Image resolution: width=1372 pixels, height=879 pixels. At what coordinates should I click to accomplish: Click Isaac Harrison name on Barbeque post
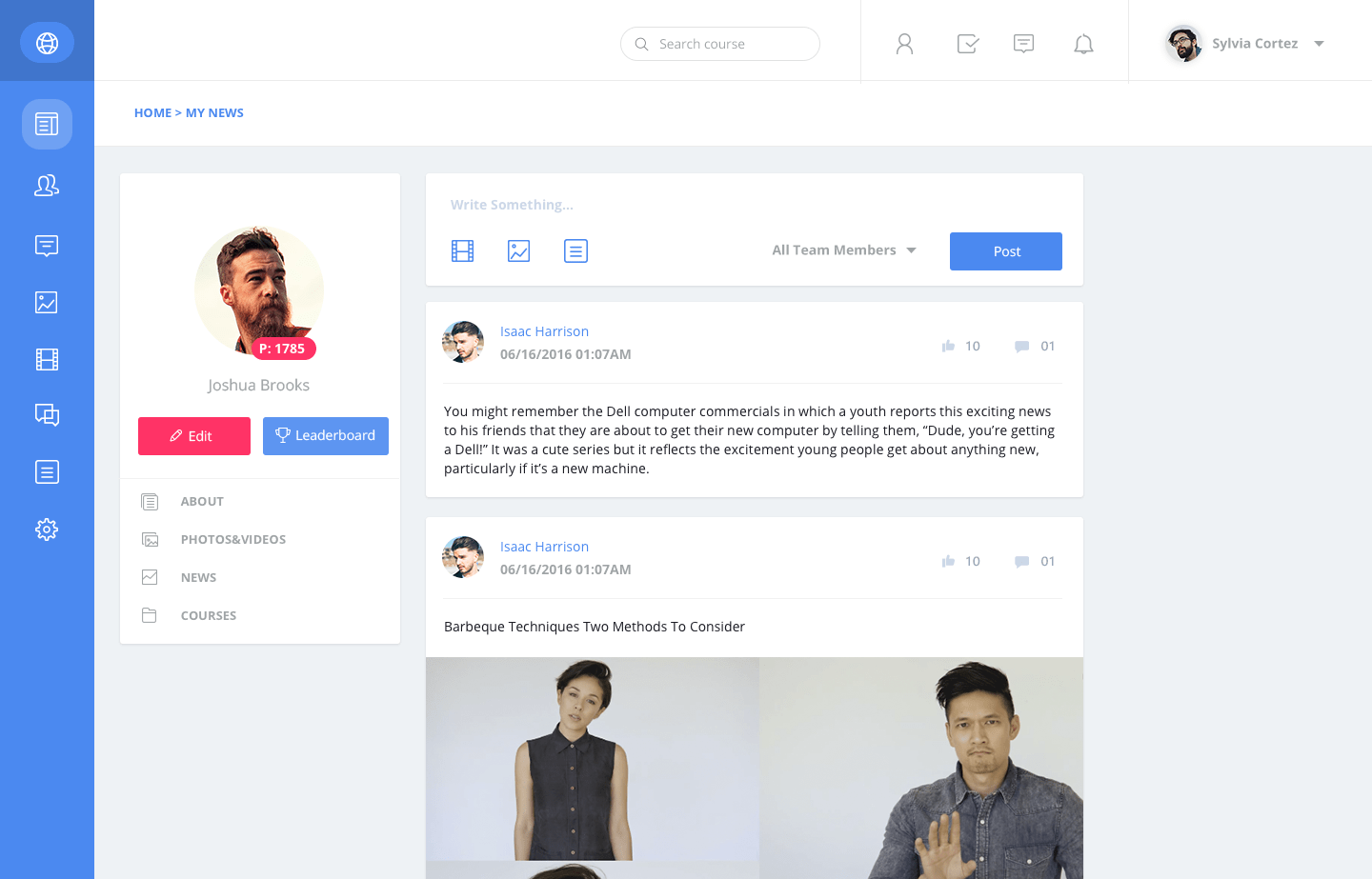544,547
